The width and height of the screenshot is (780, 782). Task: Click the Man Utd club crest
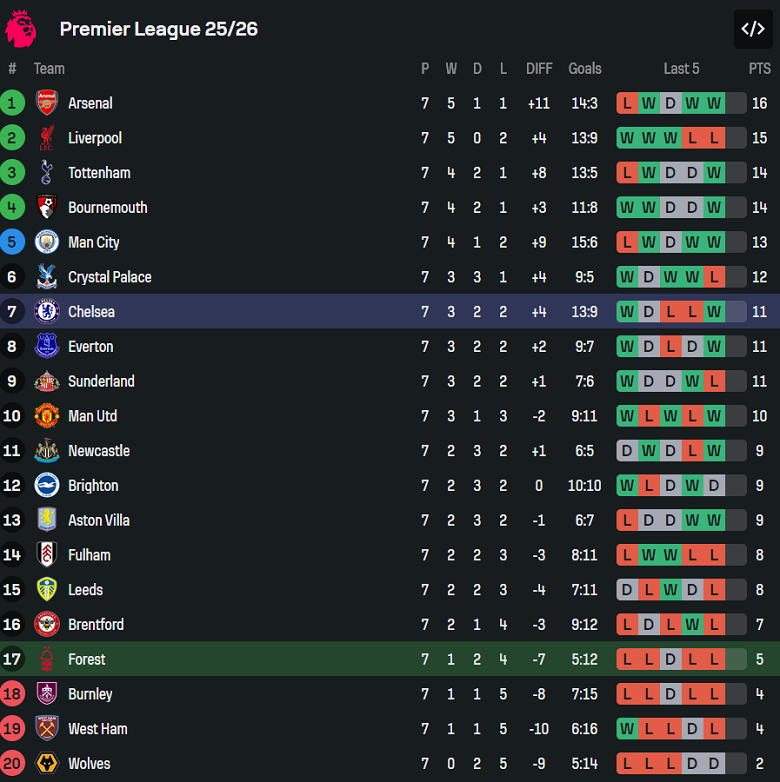tap(47, 416)
